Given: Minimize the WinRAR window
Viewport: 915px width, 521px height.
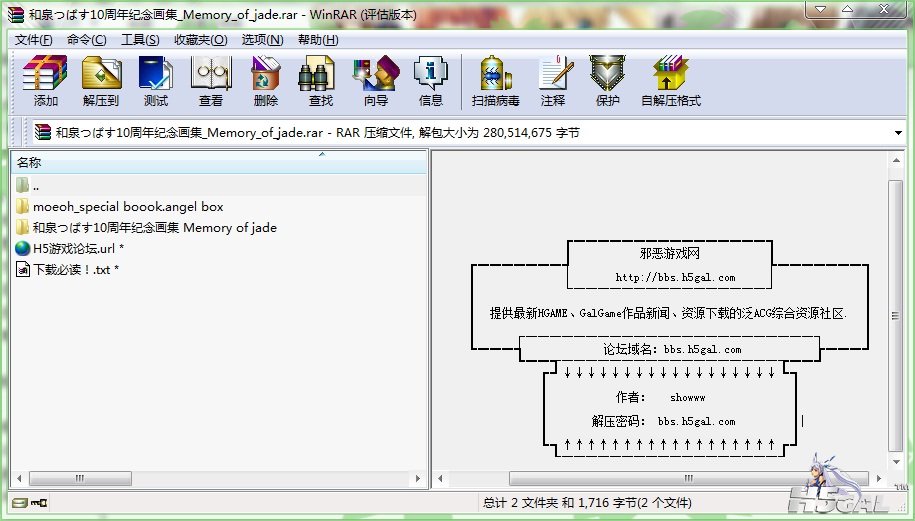Looking at the screenshot, I should pyautogui.click(x=821, y=9).
